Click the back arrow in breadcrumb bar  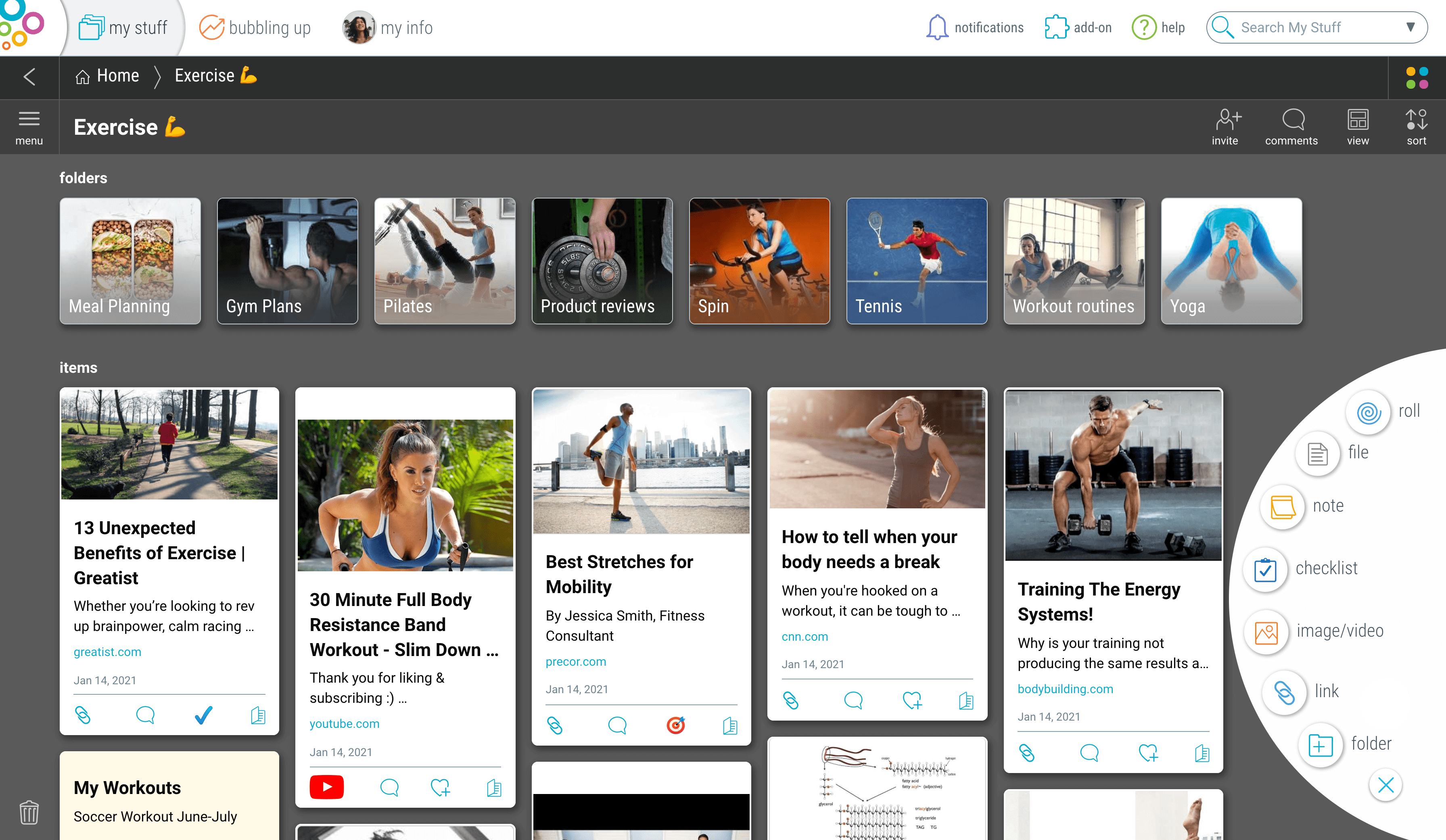(29, 76)
